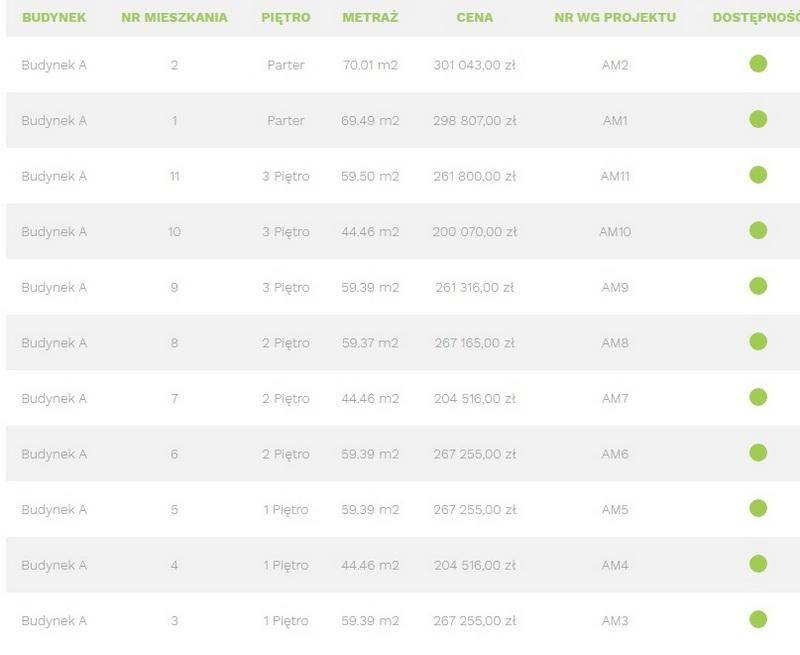Click green availability dot for apartment AM4
The width and height of the screenshot is (800, 655).
point(758,564)
